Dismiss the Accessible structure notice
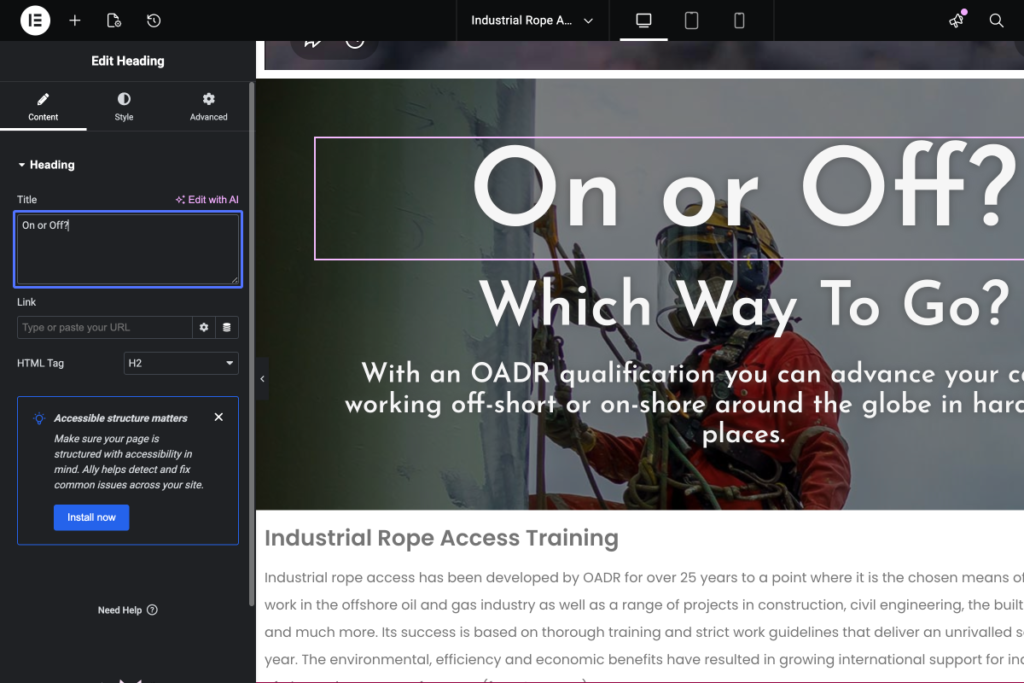The image size is (1024, 683). [219, 417]
